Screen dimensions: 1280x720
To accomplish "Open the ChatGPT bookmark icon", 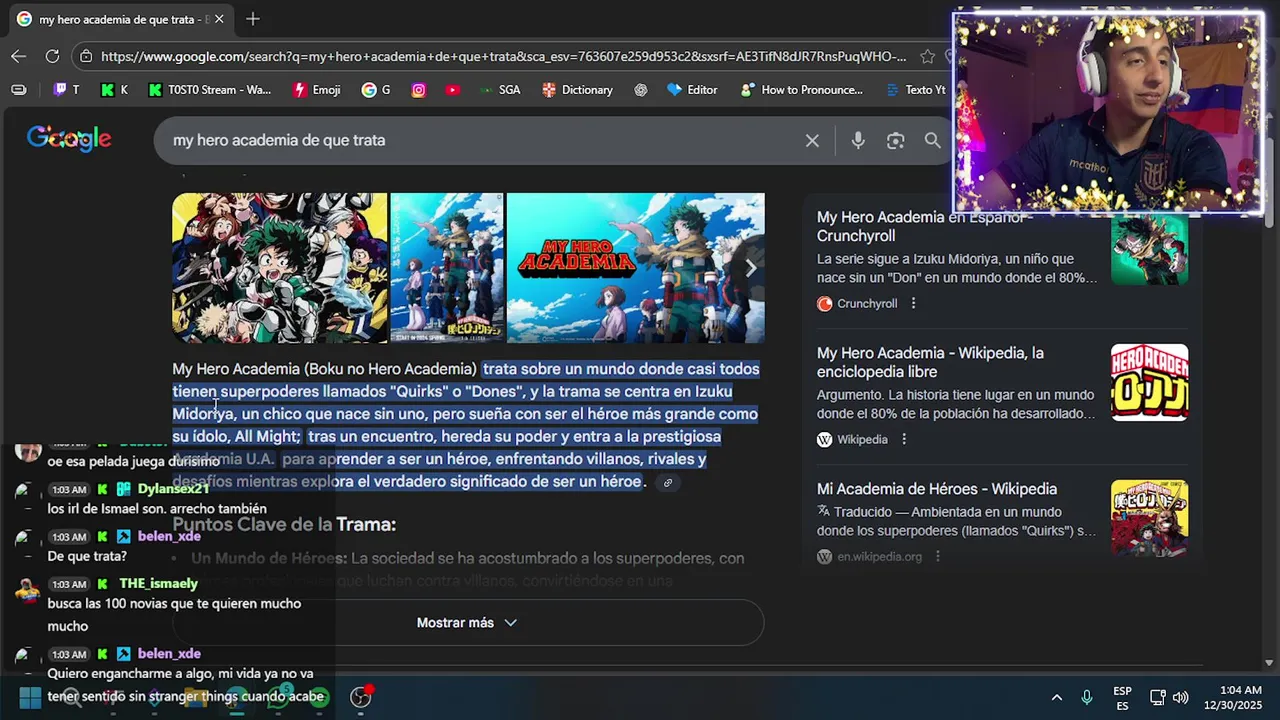I will pos(641,90).
